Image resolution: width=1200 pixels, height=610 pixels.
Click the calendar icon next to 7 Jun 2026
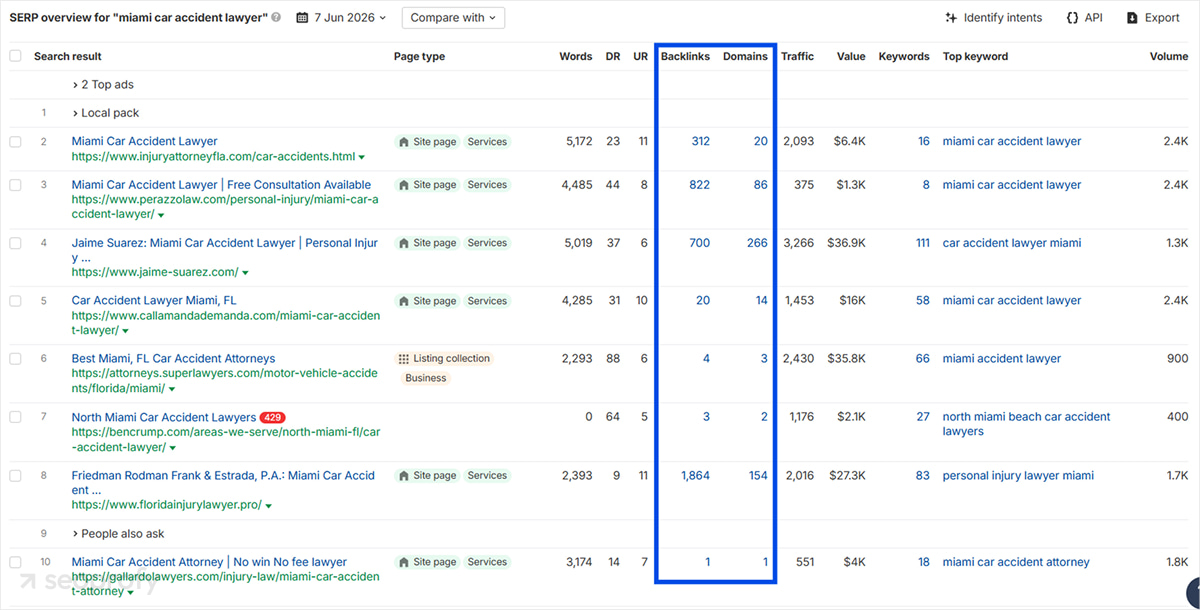pyautogui.click(x=302, y=18)
